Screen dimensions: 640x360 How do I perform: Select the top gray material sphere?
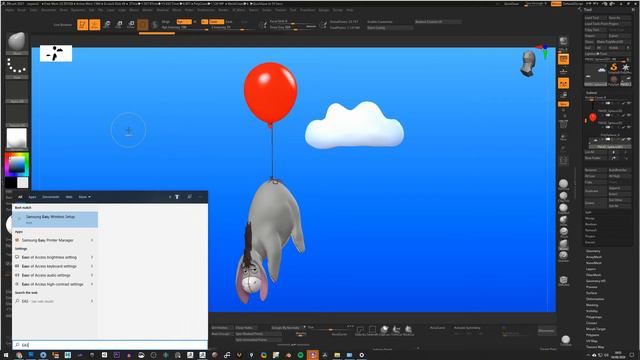coord(564,184)
